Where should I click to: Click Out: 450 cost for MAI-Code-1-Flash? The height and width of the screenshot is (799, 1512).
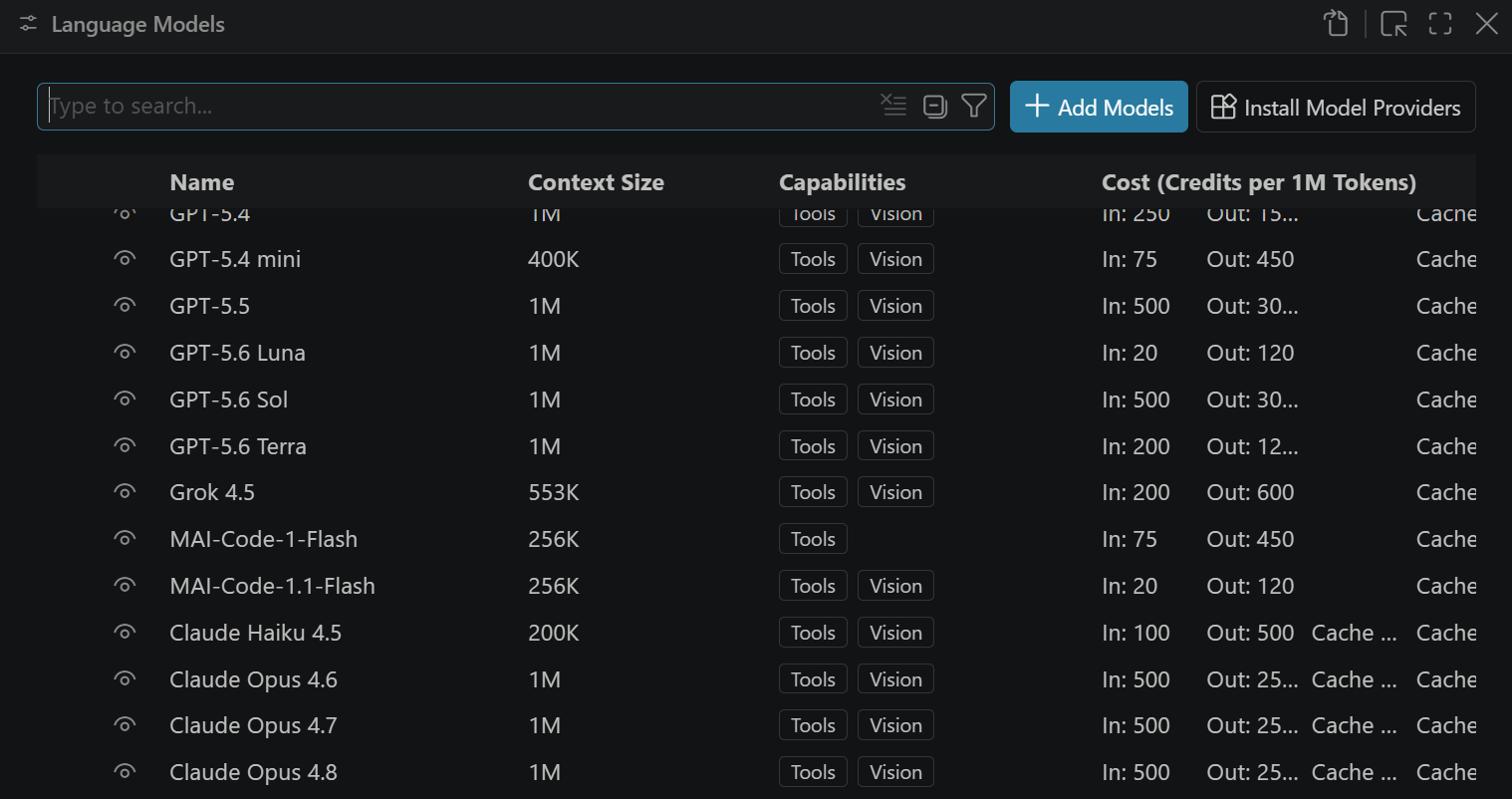(1250, 539)
